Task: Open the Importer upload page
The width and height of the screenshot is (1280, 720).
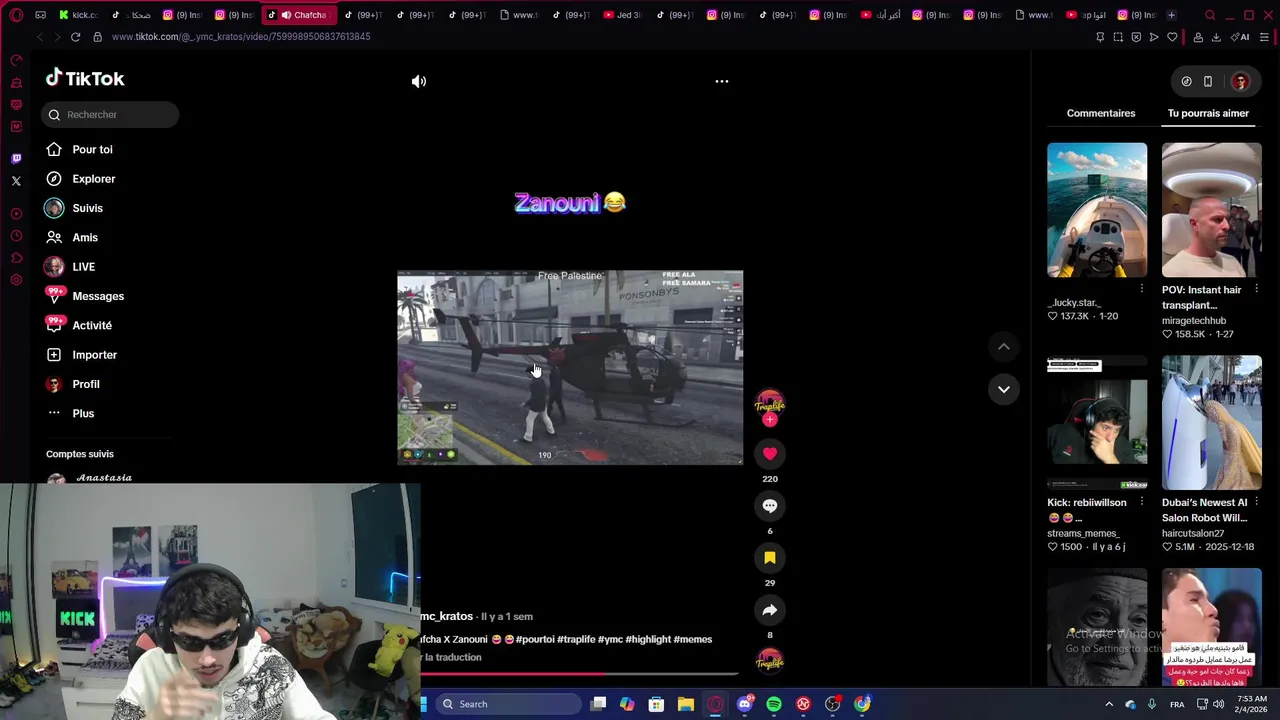Action: click(94, 355)
